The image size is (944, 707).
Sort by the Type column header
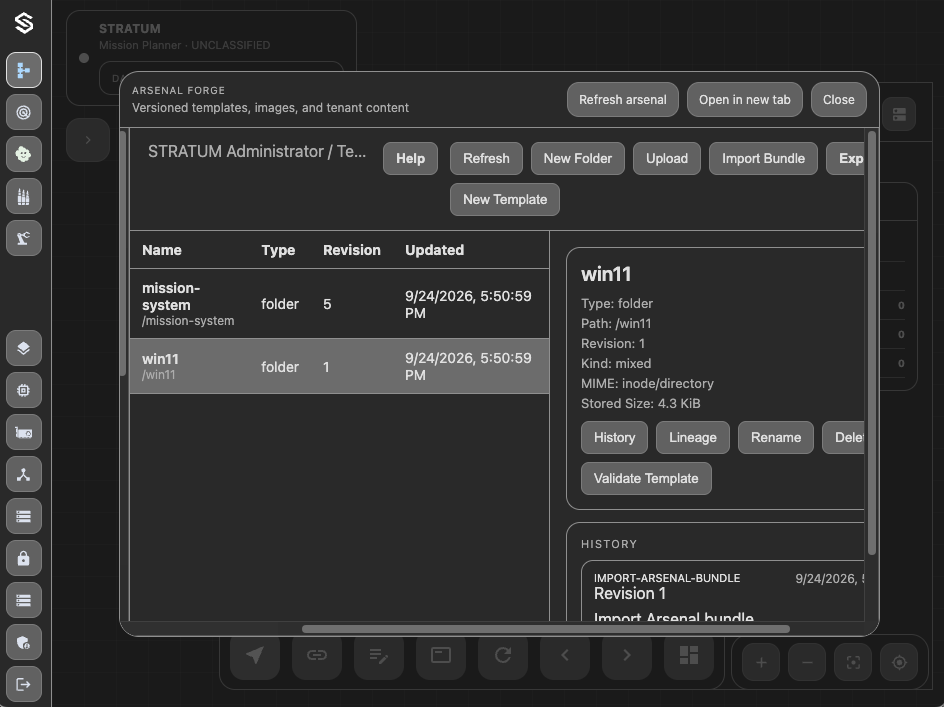point(278,250)
